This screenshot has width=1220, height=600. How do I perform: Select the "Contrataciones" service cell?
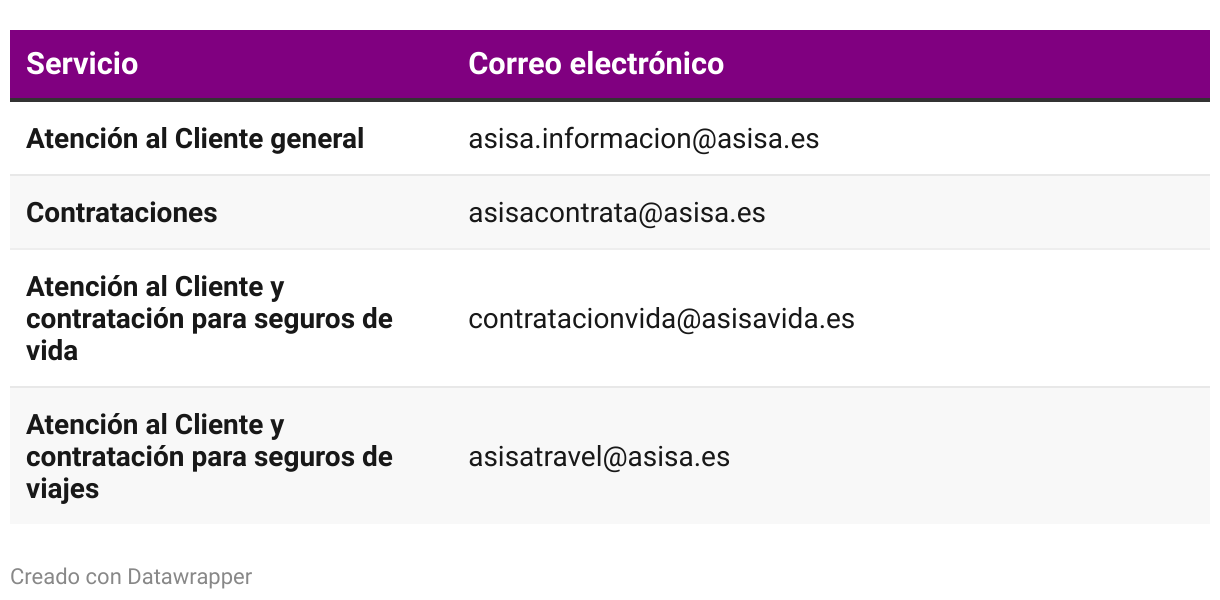point(122,213)
